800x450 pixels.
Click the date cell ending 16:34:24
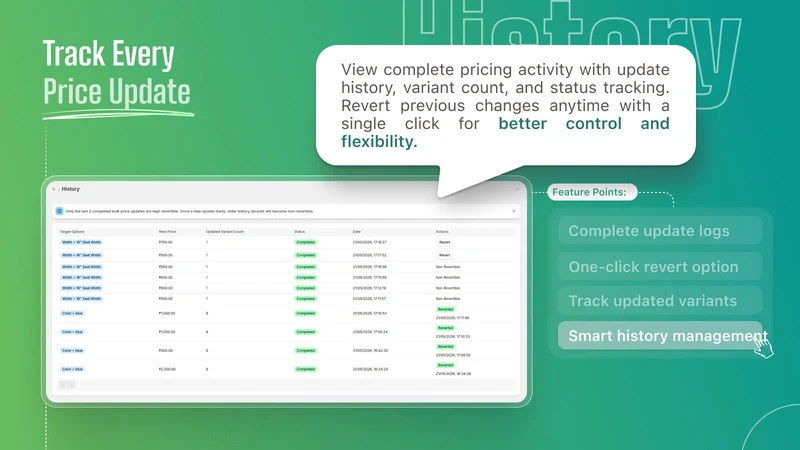(x=369, y=369)
